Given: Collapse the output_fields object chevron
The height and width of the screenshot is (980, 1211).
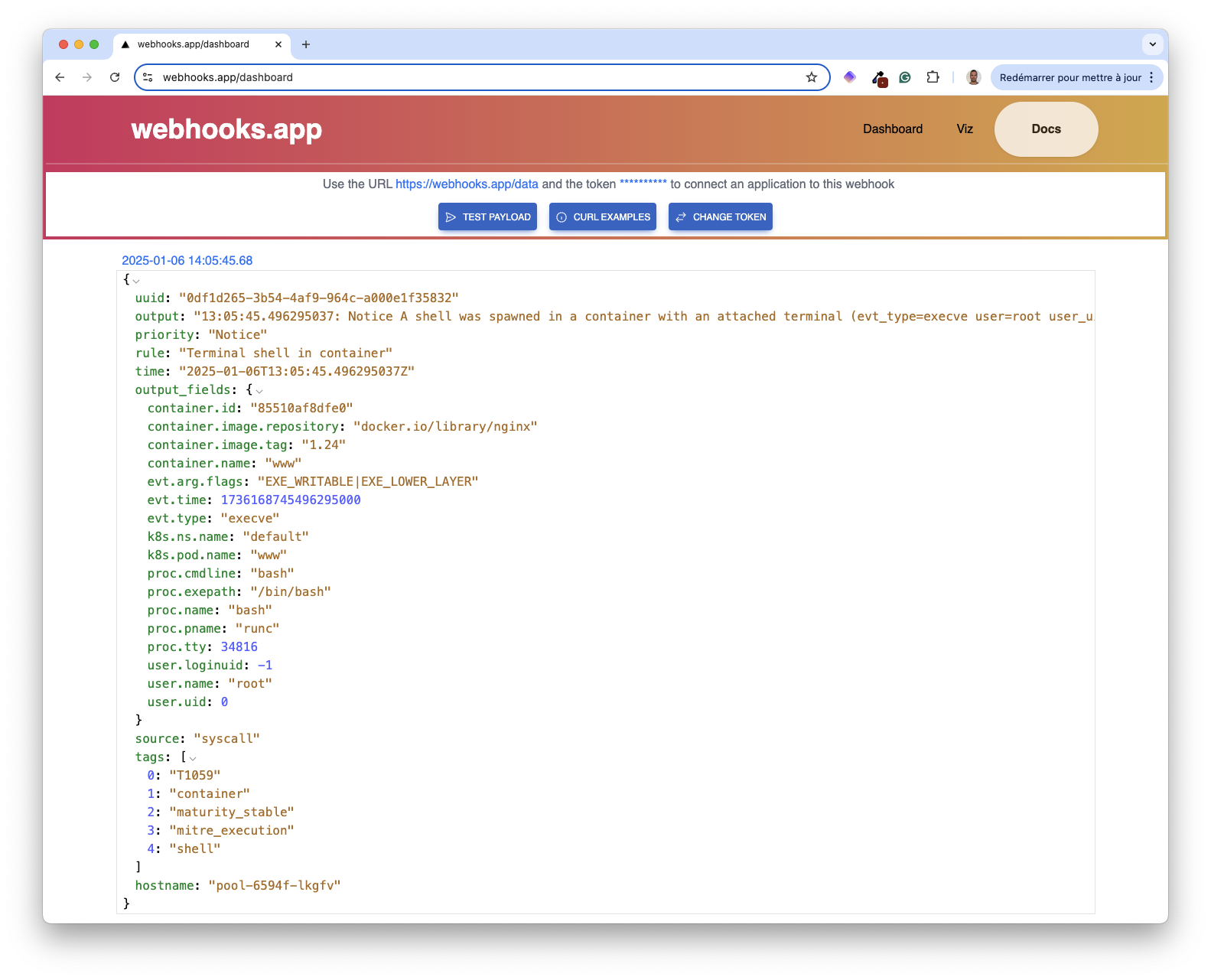Looking at the screenshot, I should pos(259,391).
